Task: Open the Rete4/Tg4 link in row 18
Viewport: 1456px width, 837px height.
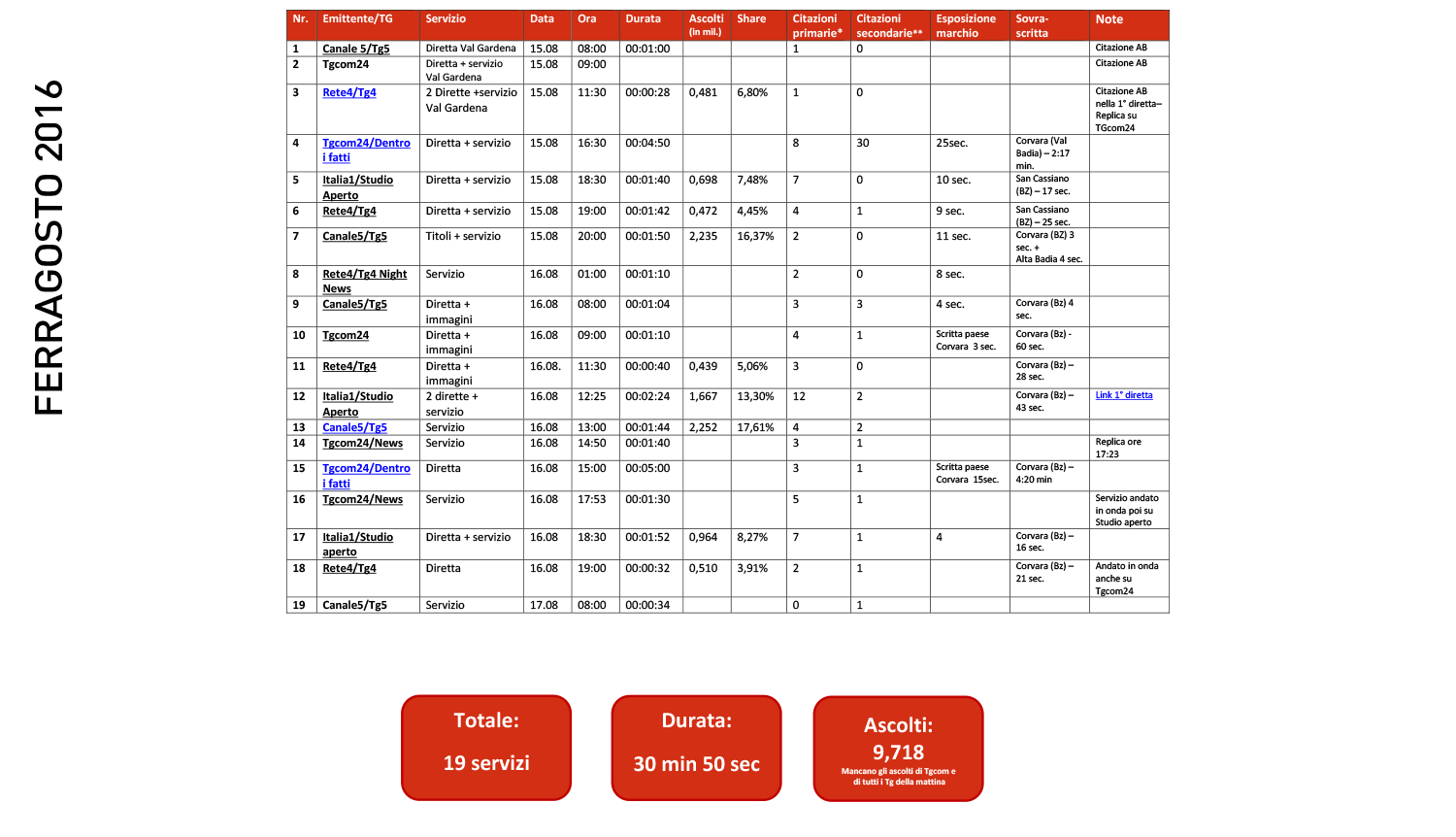Action: coord(349,568)
